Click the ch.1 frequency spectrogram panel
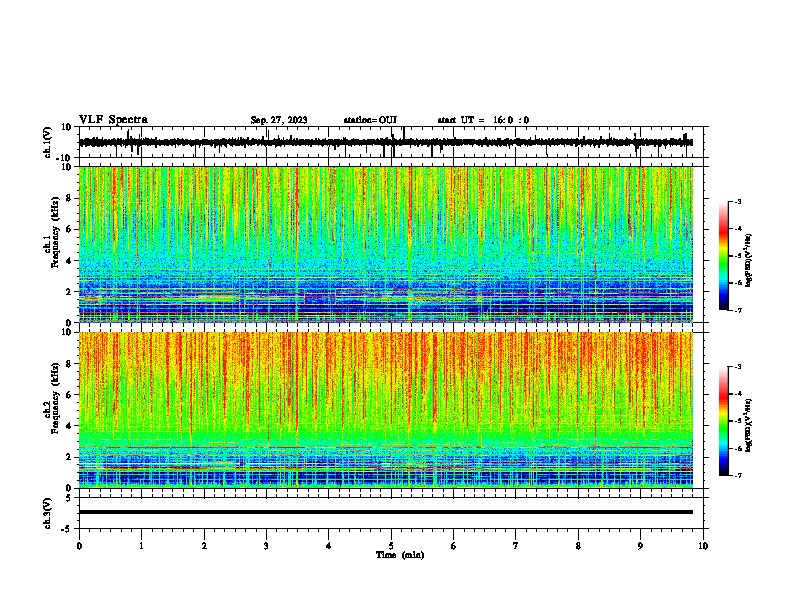 tap(386, 244)
